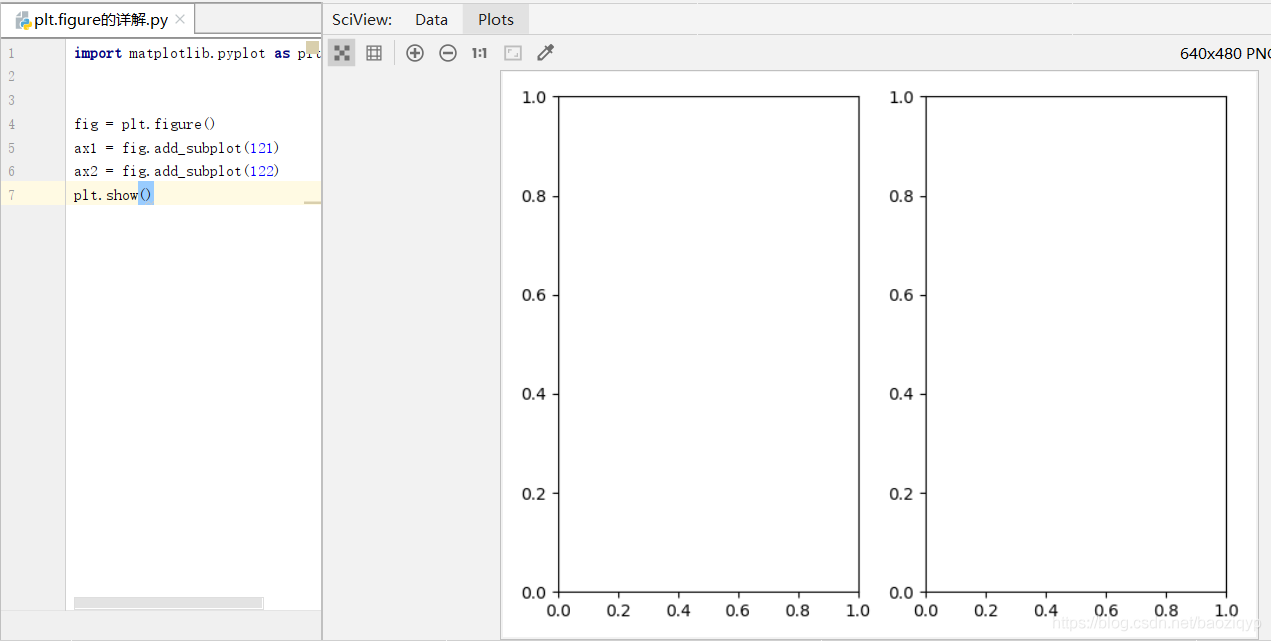Viewport: 1271px width, 641px height.
Task: Click the line ax1 = fig.add_subplot(121)
Action: click(177, 148)
